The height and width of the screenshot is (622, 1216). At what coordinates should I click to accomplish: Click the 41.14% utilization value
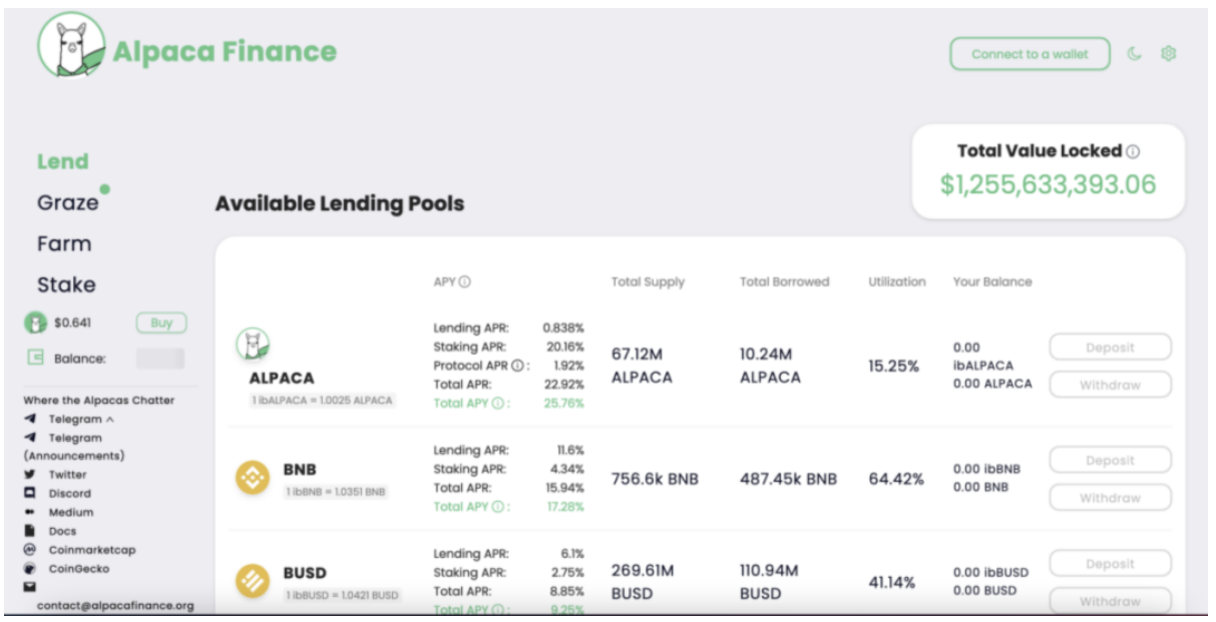click(892, 582)
